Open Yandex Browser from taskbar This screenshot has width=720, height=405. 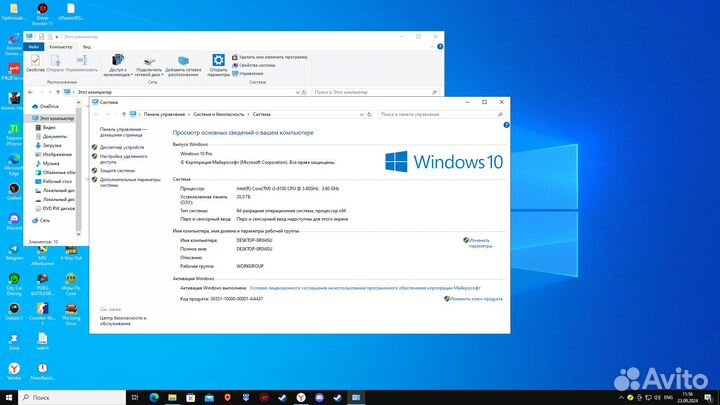301,398
